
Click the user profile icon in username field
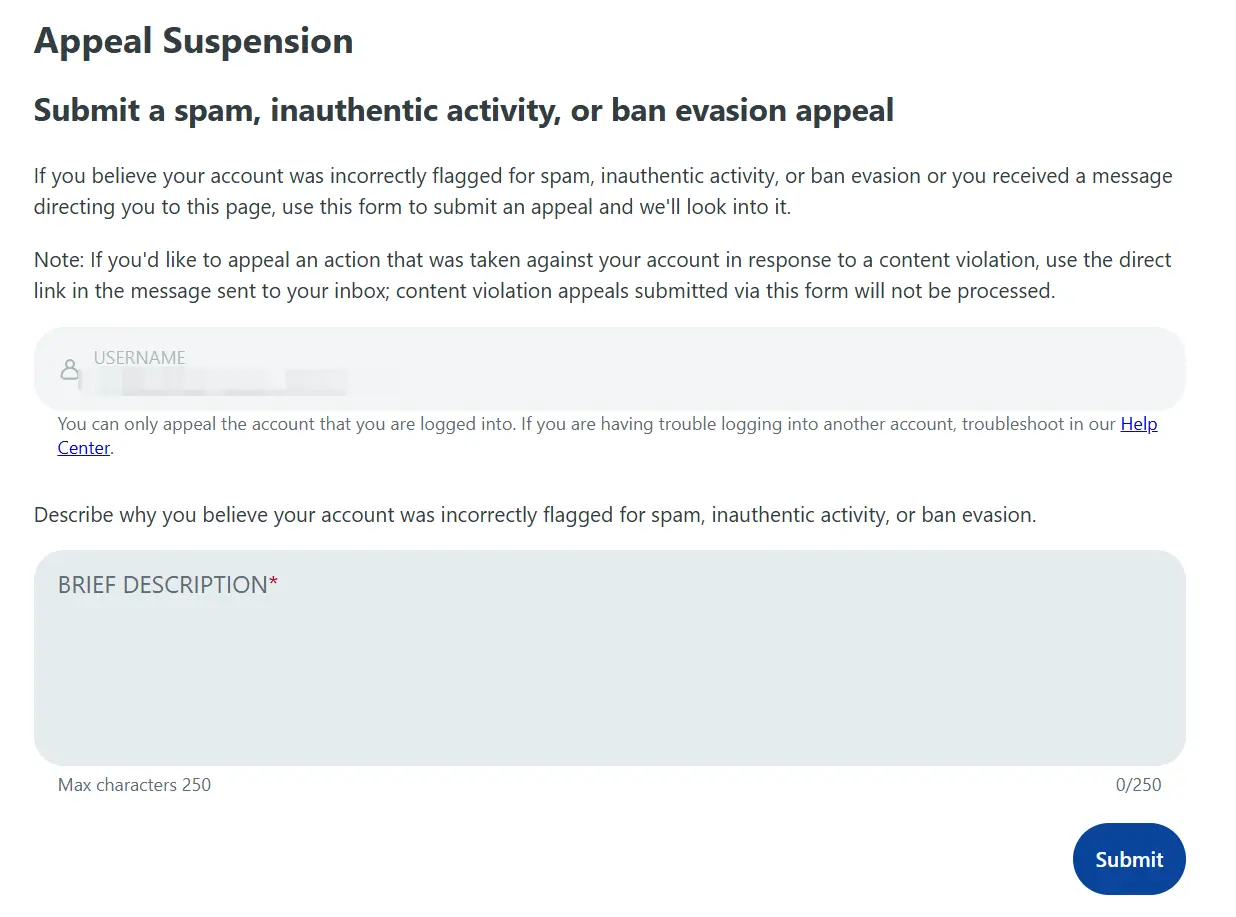coord(69,370)
